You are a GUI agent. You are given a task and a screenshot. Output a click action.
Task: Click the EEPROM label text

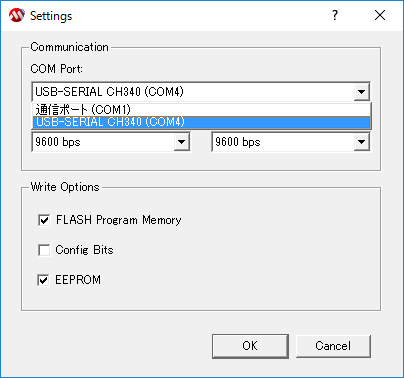(78, 280)
